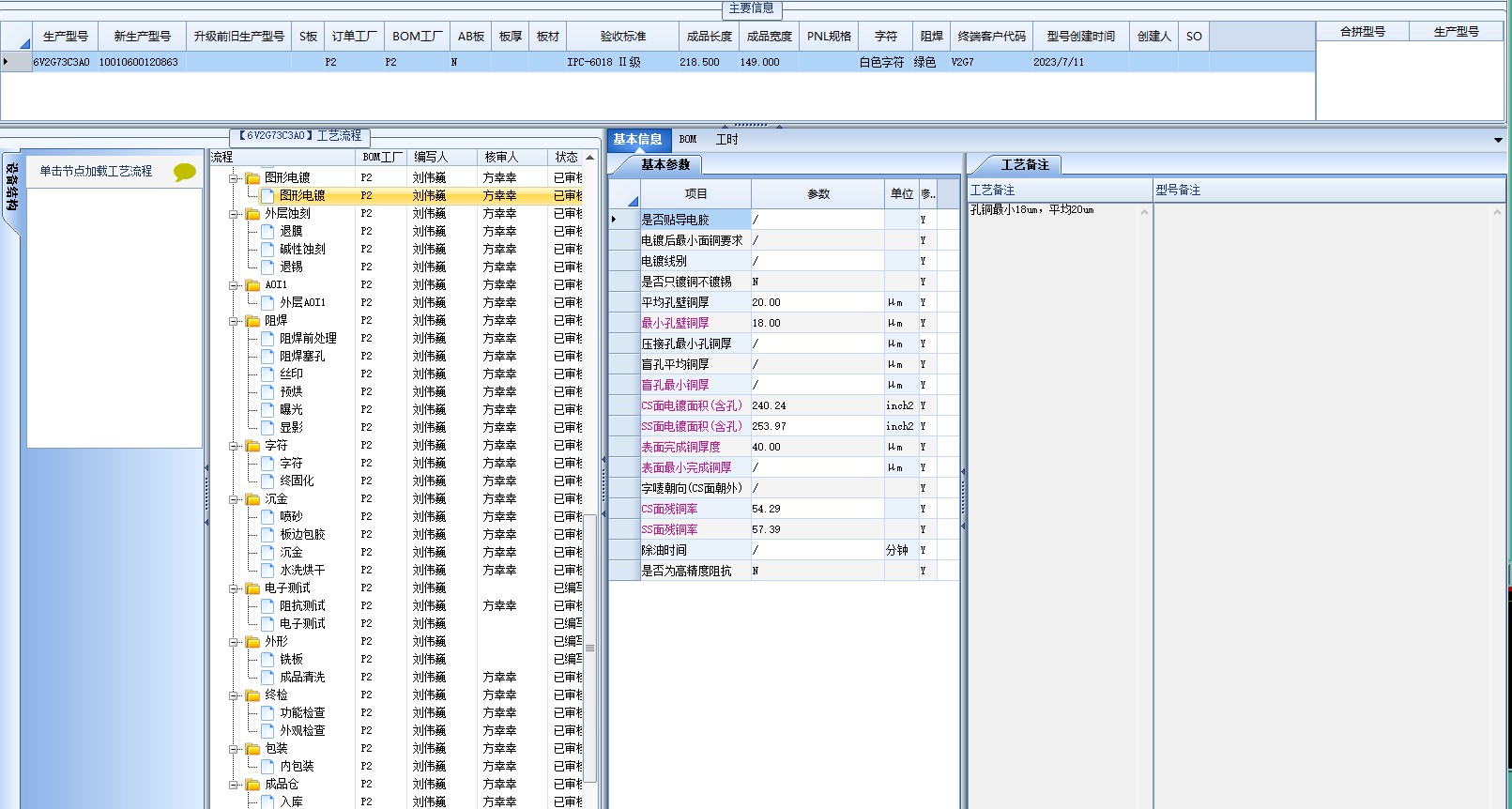1512x809 pixels.
Task: Click the document icon beside 退膜
Action: 267,231
